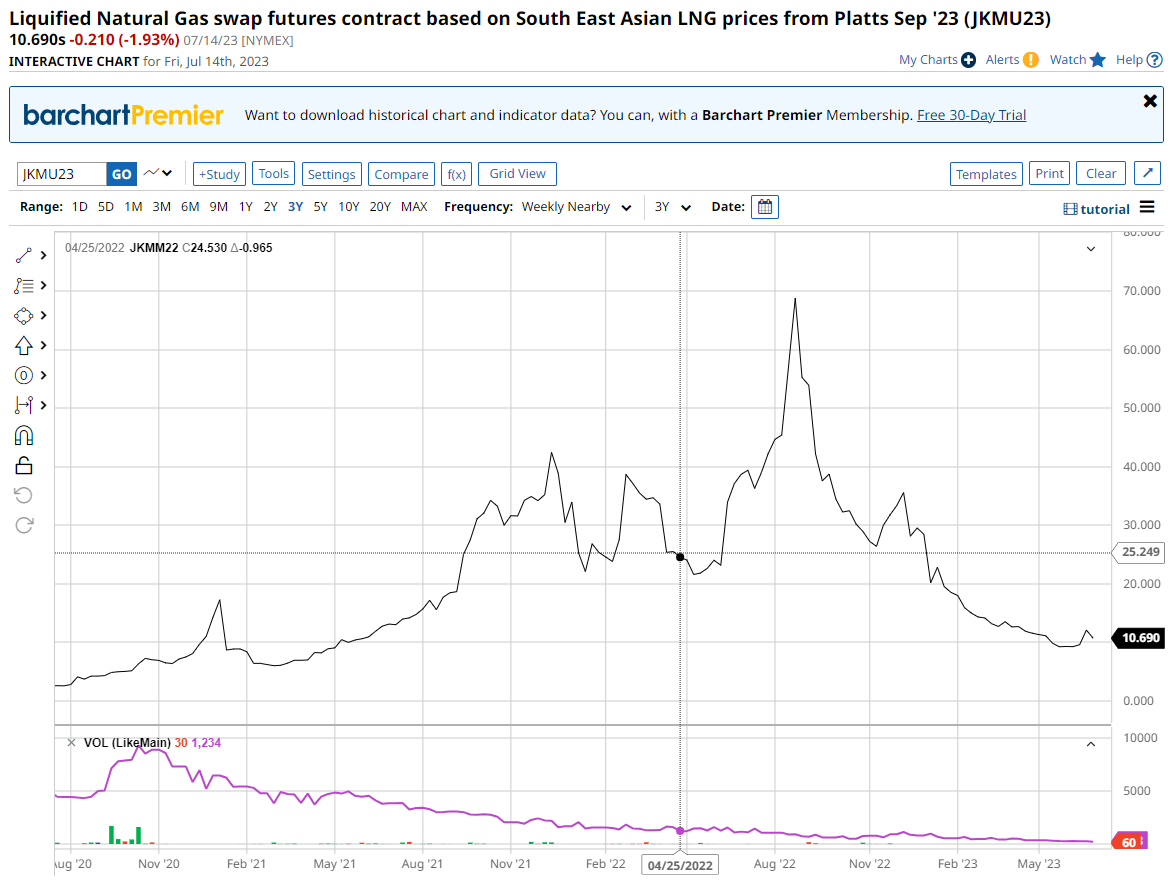Screen dimensions: 1173x887
Task: Close the Barchart Premier banner
Action: click(1150, 101)
